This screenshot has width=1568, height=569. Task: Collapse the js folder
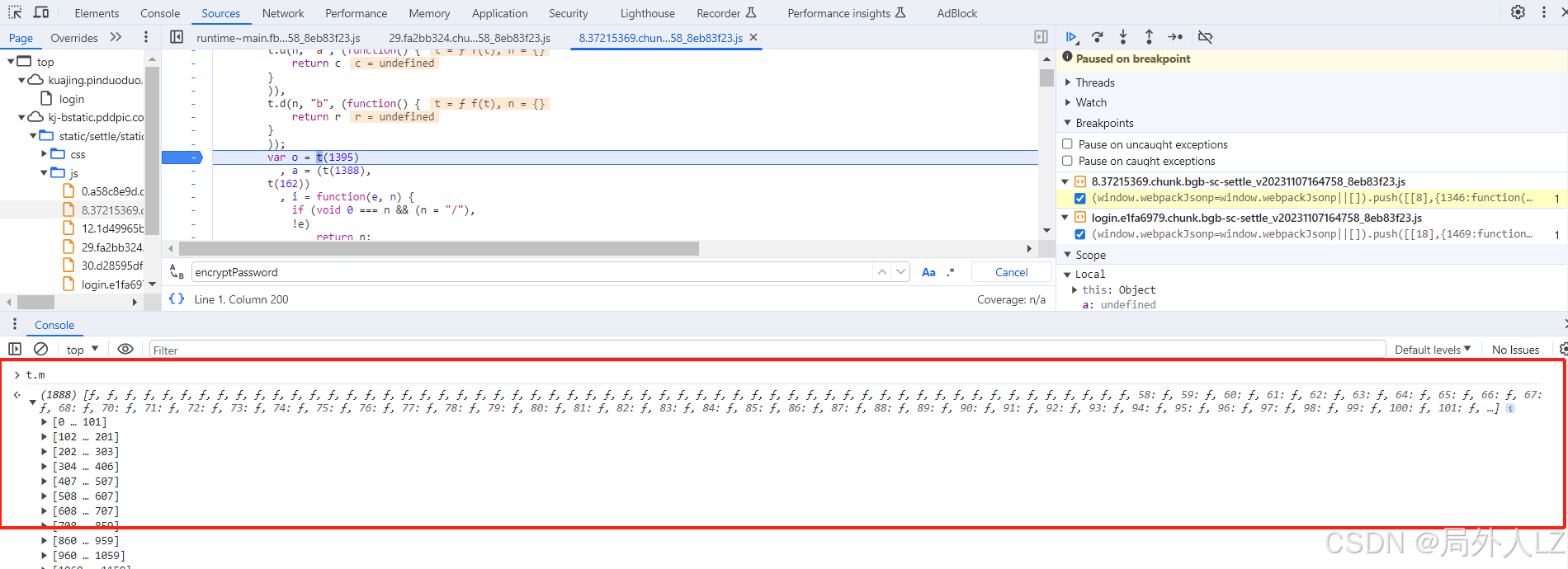[45, 173]
